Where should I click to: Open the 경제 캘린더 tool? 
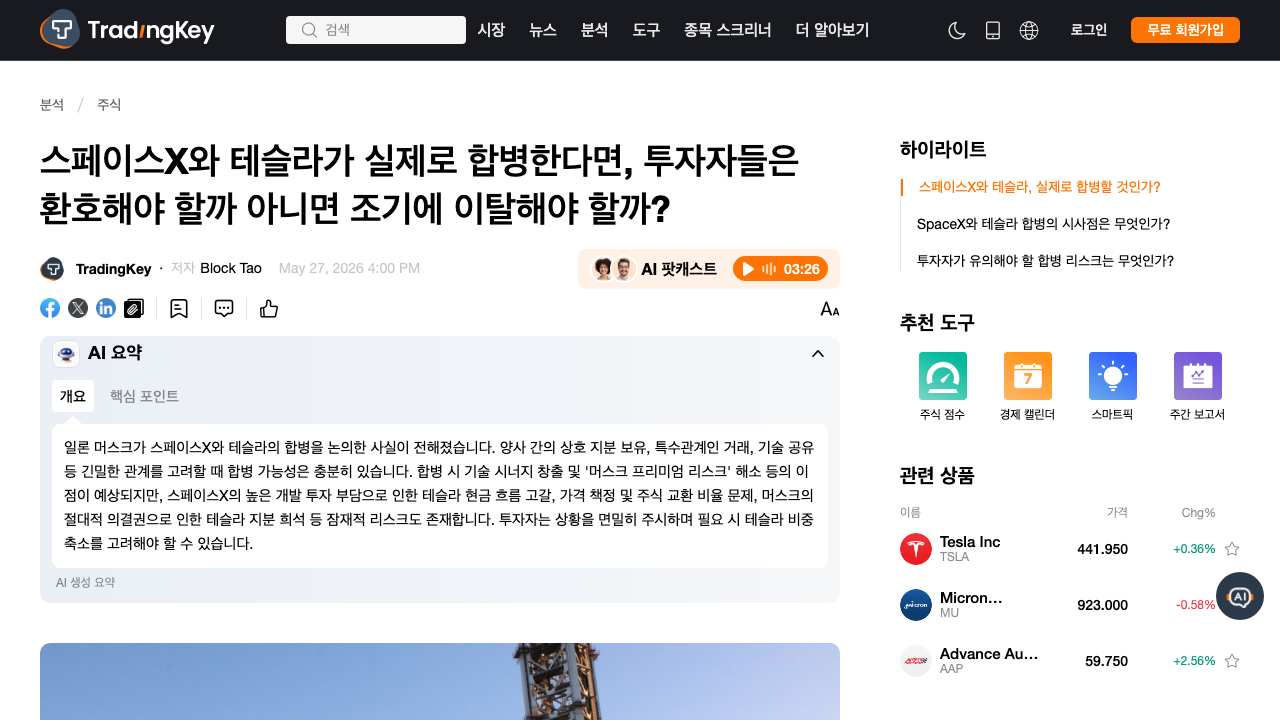tap(1027, 387)
